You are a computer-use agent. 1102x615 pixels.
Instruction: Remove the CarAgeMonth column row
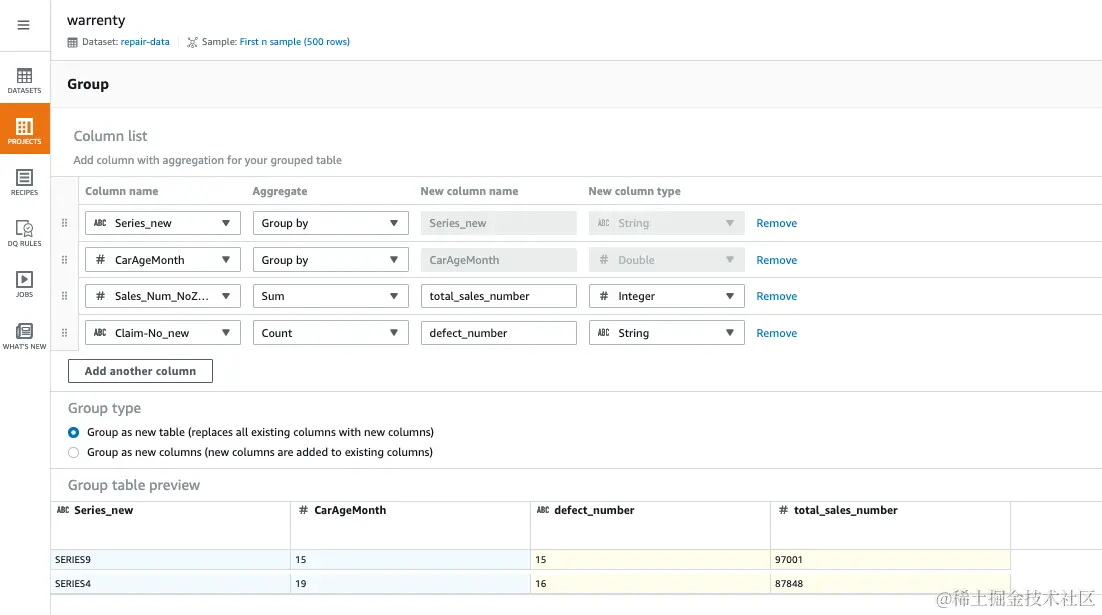click(776, 260)
